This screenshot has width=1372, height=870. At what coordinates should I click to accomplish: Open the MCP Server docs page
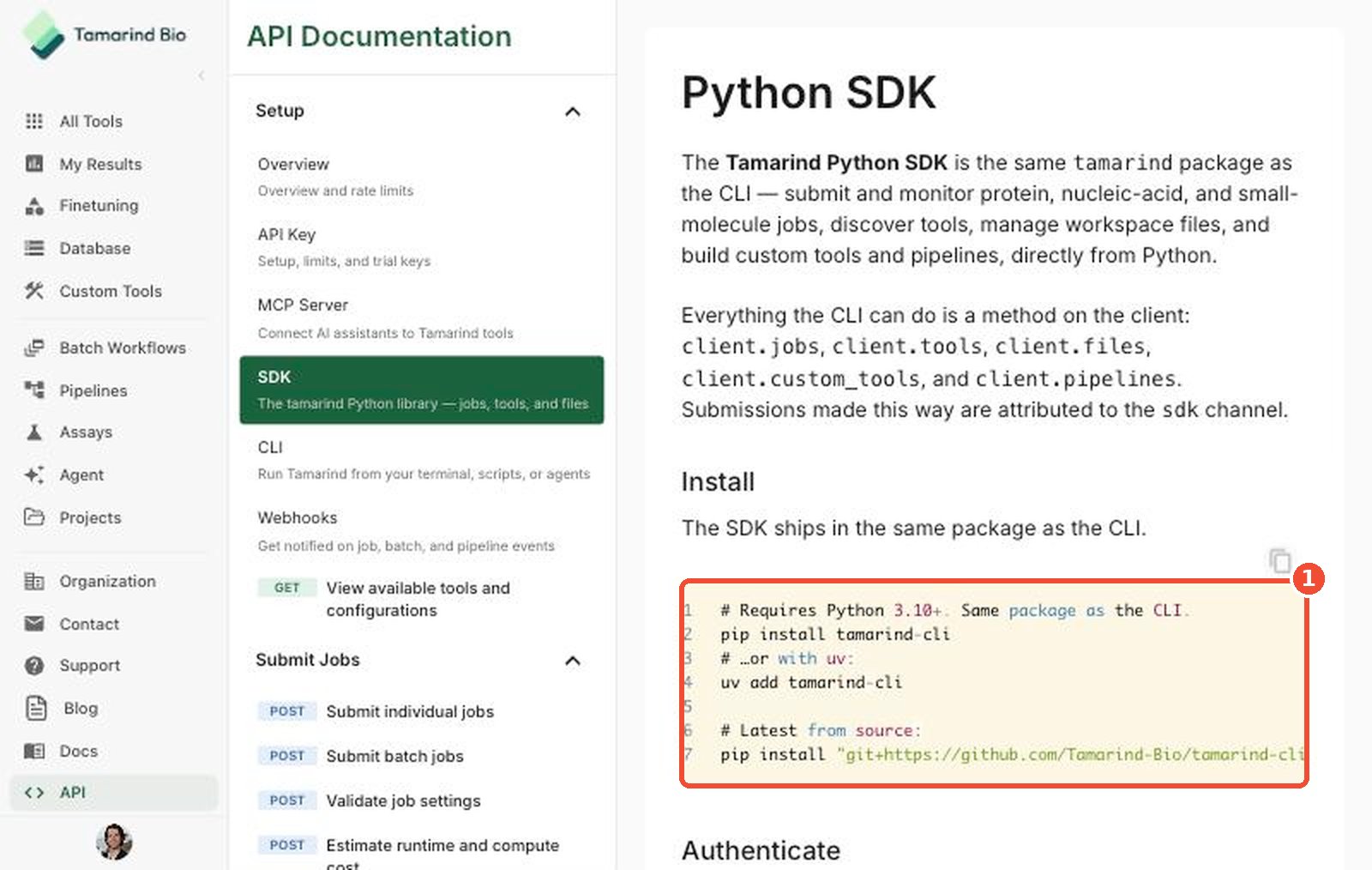click(x=421, y=318)
